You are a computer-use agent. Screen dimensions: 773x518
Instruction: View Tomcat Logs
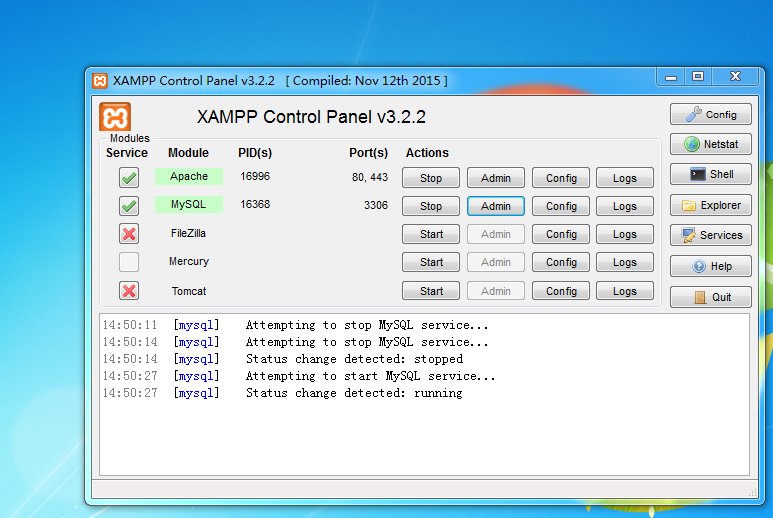625,291
